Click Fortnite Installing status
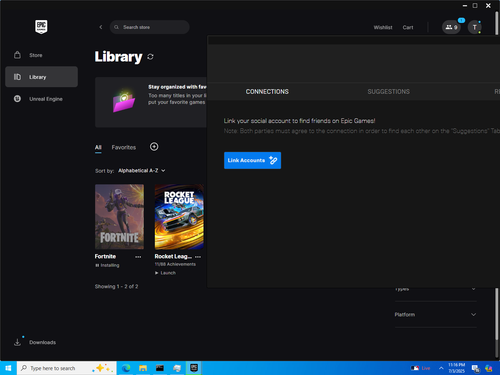This screenshot has width=500, height=375. pyautogui.click(x=107, y=265)
